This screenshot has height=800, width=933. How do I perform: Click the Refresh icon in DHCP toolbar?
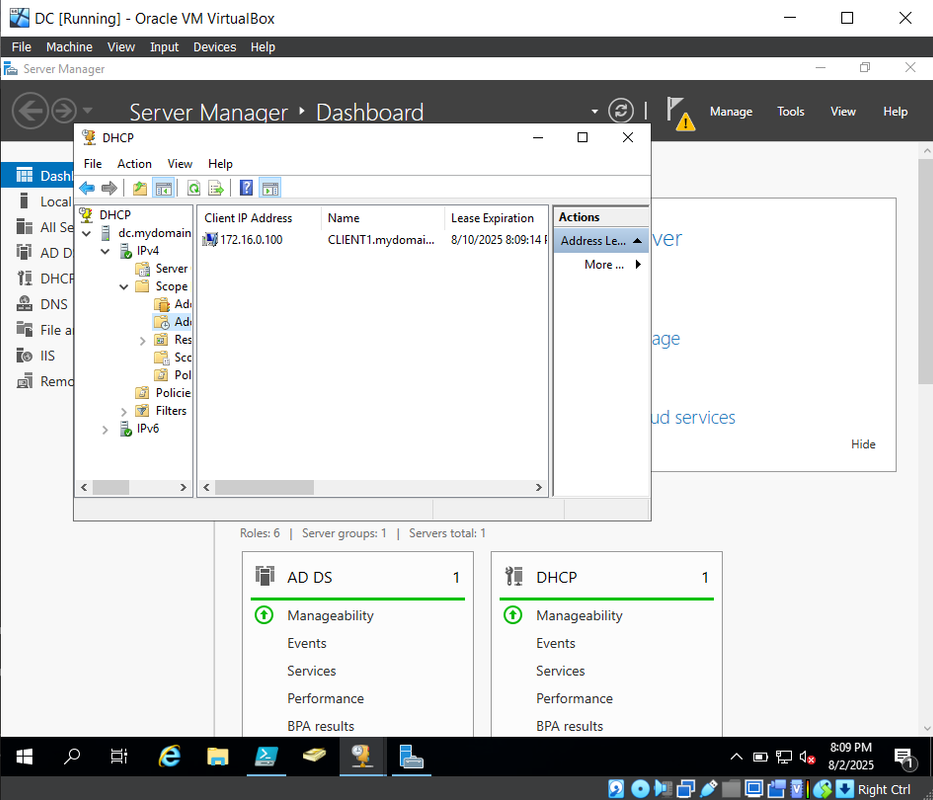pos(194,189)
